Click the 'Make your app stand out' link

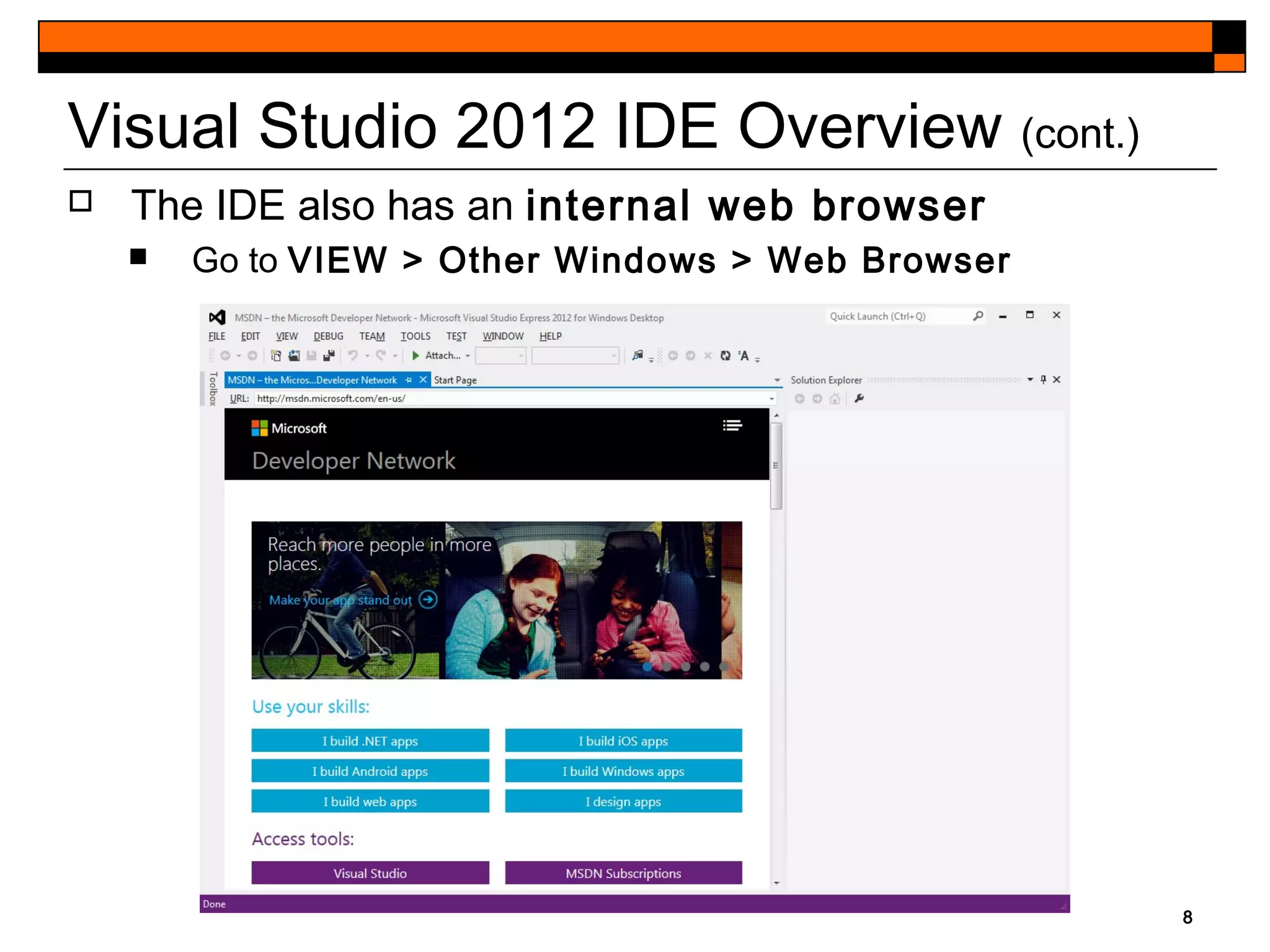340,600
